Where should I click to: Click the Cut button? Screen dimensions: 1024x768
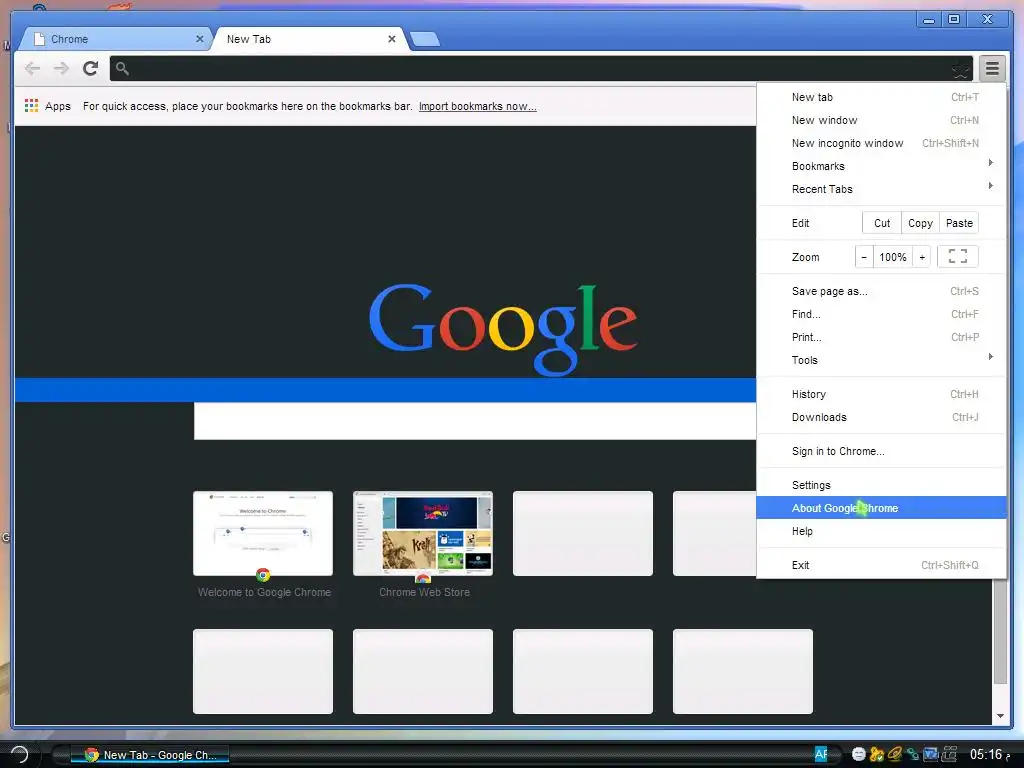tap(882, 223)
